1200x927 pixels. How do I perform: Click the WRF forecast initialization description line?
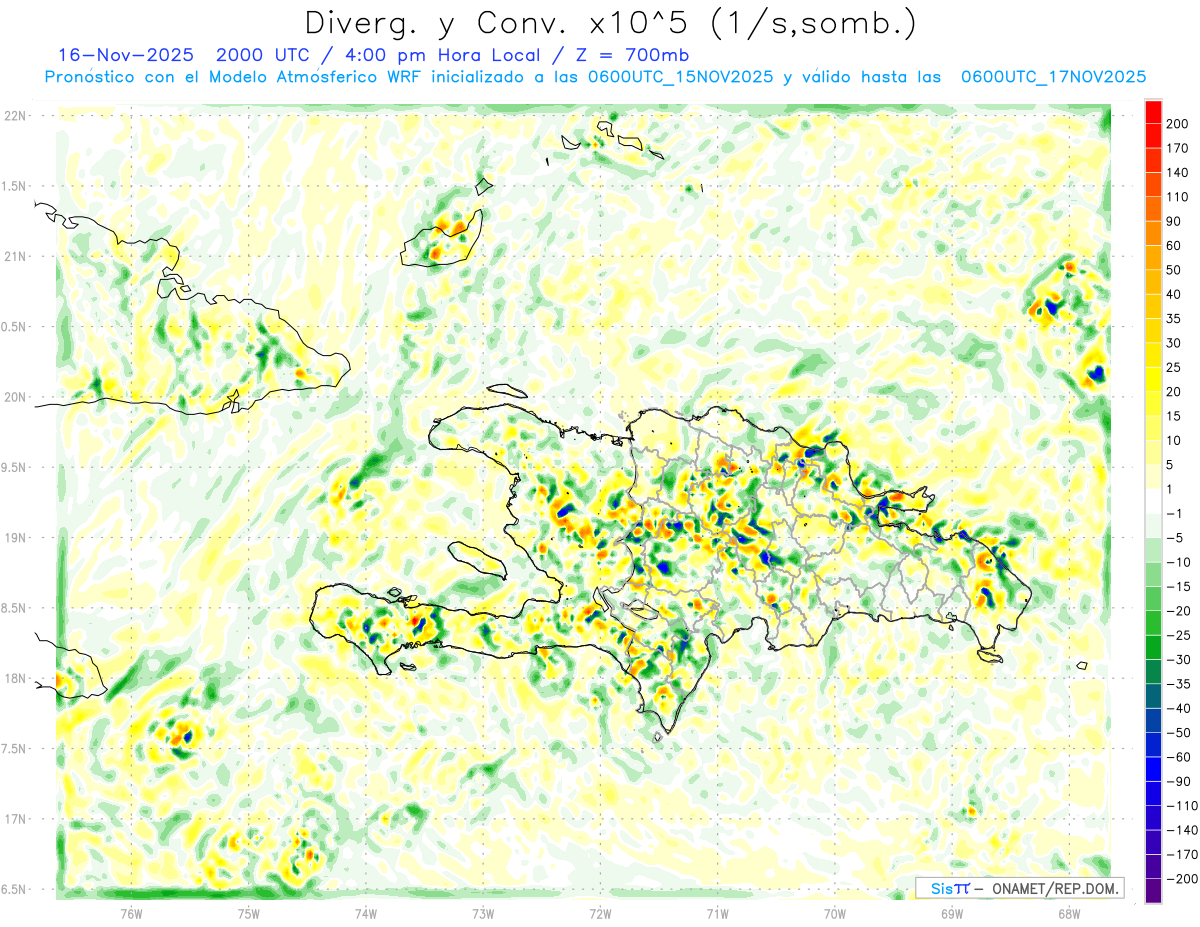[595, 77]
